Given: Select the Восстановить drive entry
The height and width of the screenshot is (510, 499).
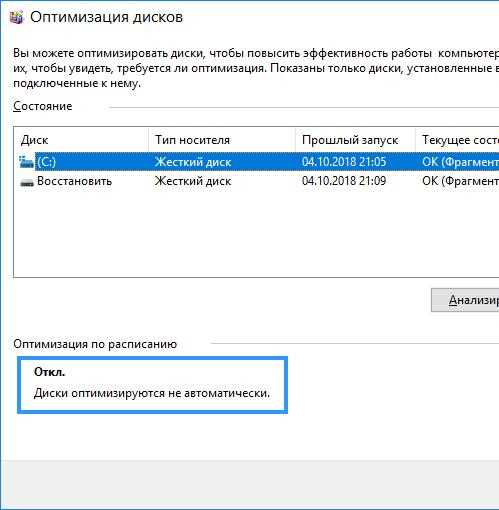Looking at the screenshot, I should pos(74,181).
